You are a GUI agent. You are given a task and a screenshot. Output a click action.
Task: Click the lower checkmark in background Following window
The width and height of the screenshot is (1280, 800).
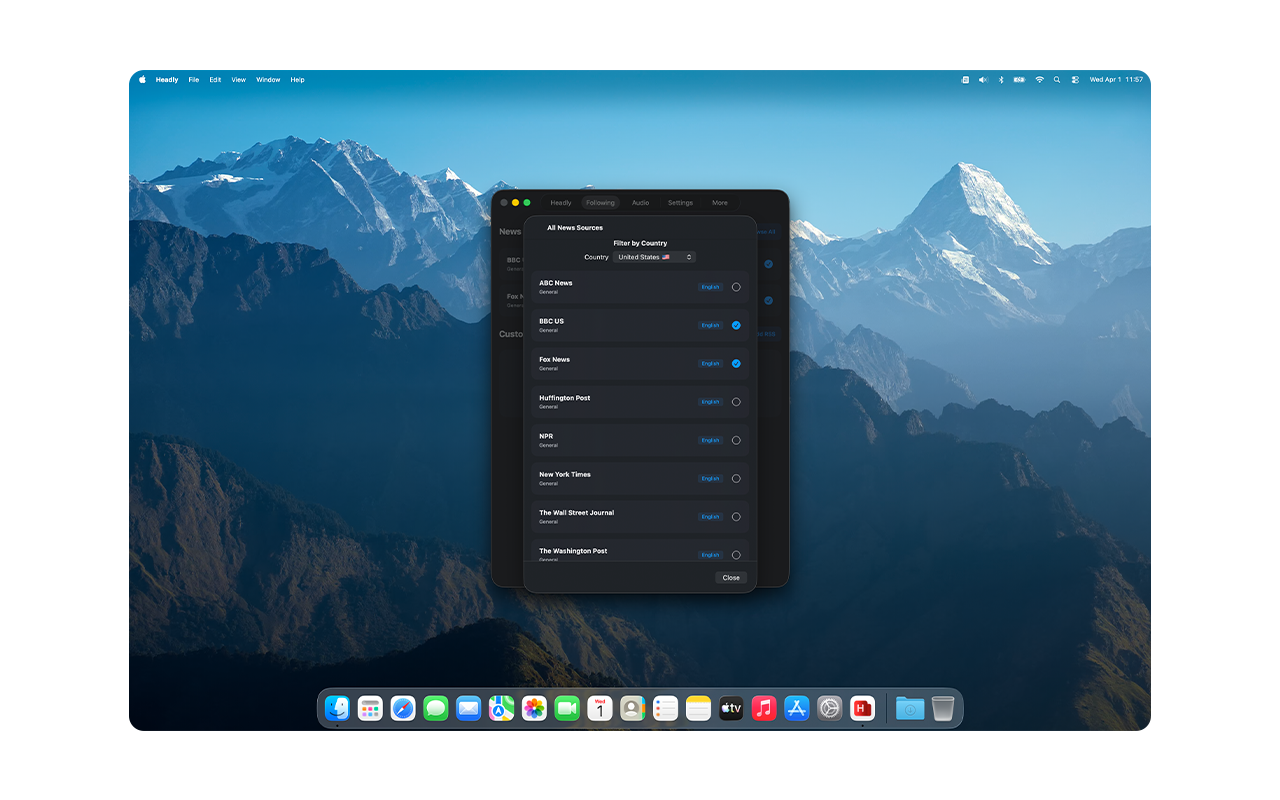[x=769, y=300]
